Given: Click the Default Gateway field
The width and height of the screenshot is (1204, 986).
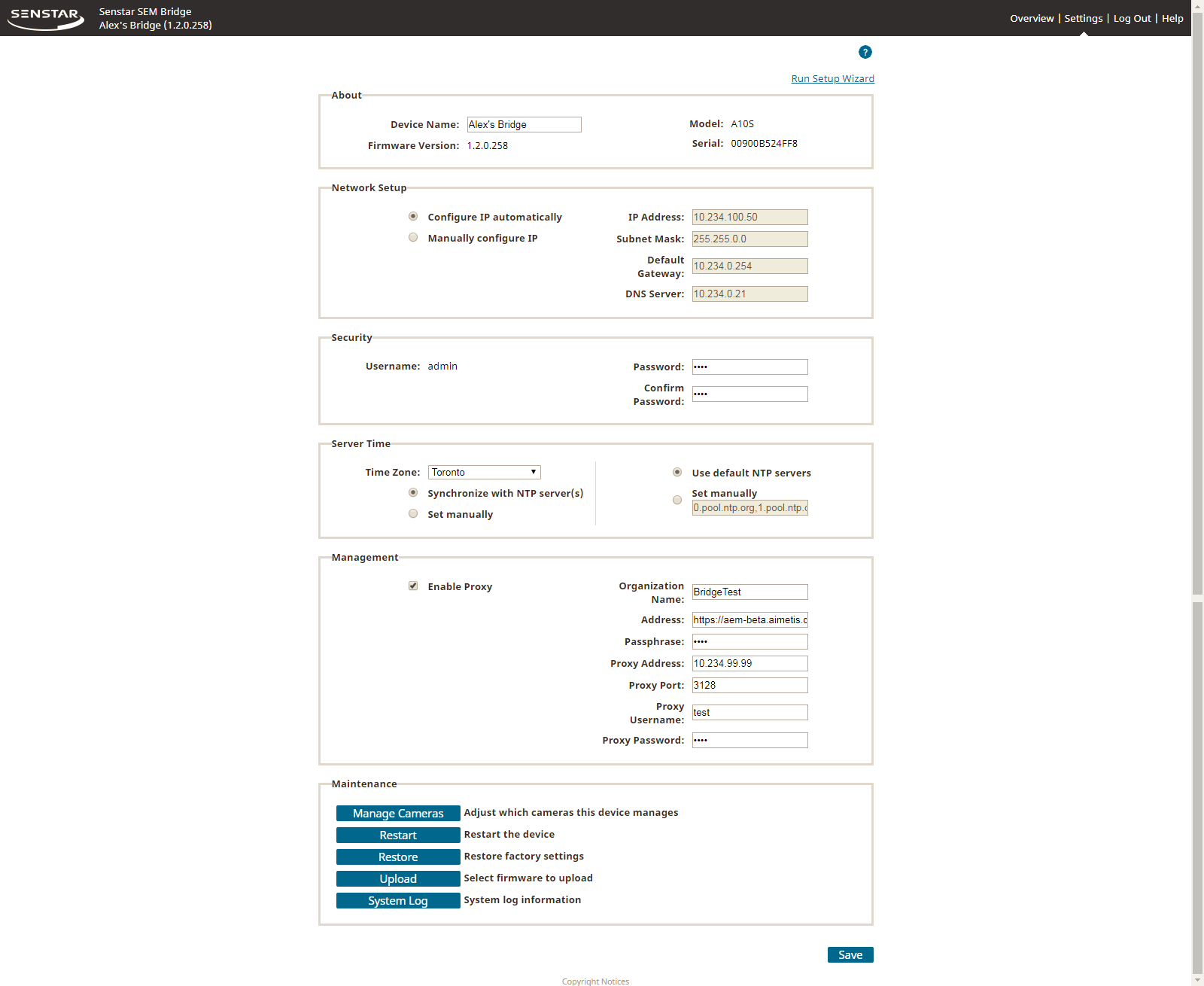Looking at the screenshot, I should (x=750, y=266).
